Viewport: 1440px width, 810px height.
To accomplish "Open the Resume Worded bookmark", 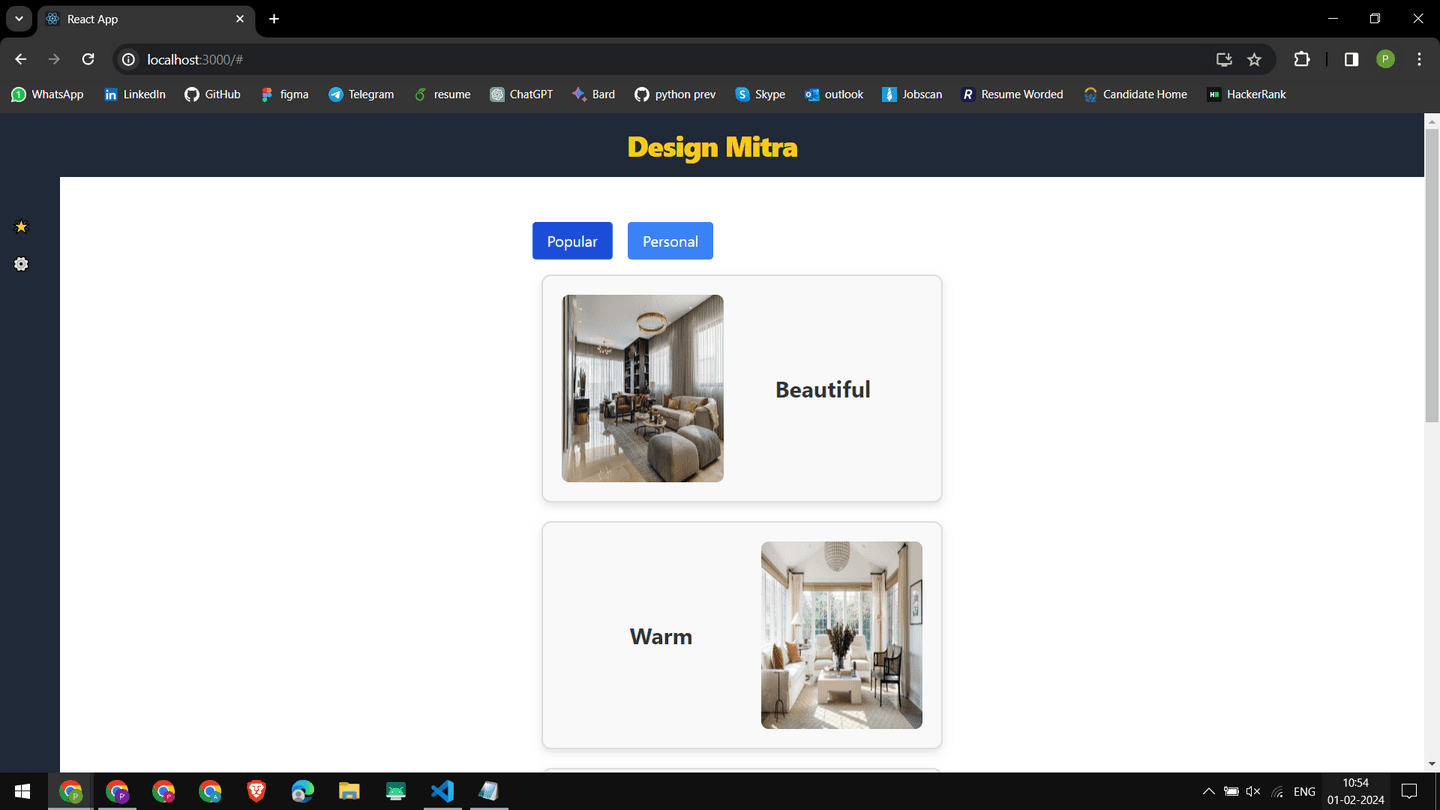I will [x=1012, y=94].
